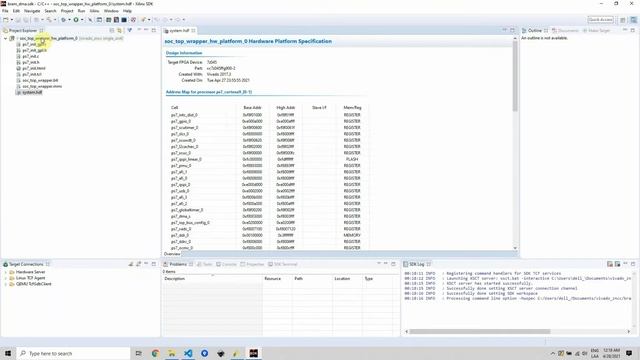Expand the QEMU TcfGdbClient node
The image size is (640, 360).
click(5, 284)
